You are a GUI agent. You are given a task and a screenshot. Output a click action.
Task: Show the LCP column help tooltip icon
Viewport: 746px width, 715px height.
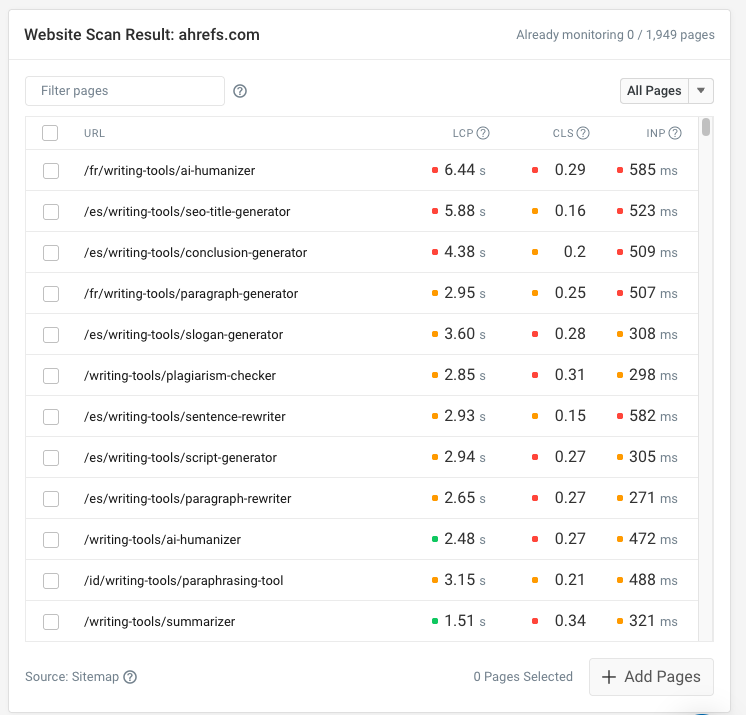pyautogui.click(x=483, y=133)
